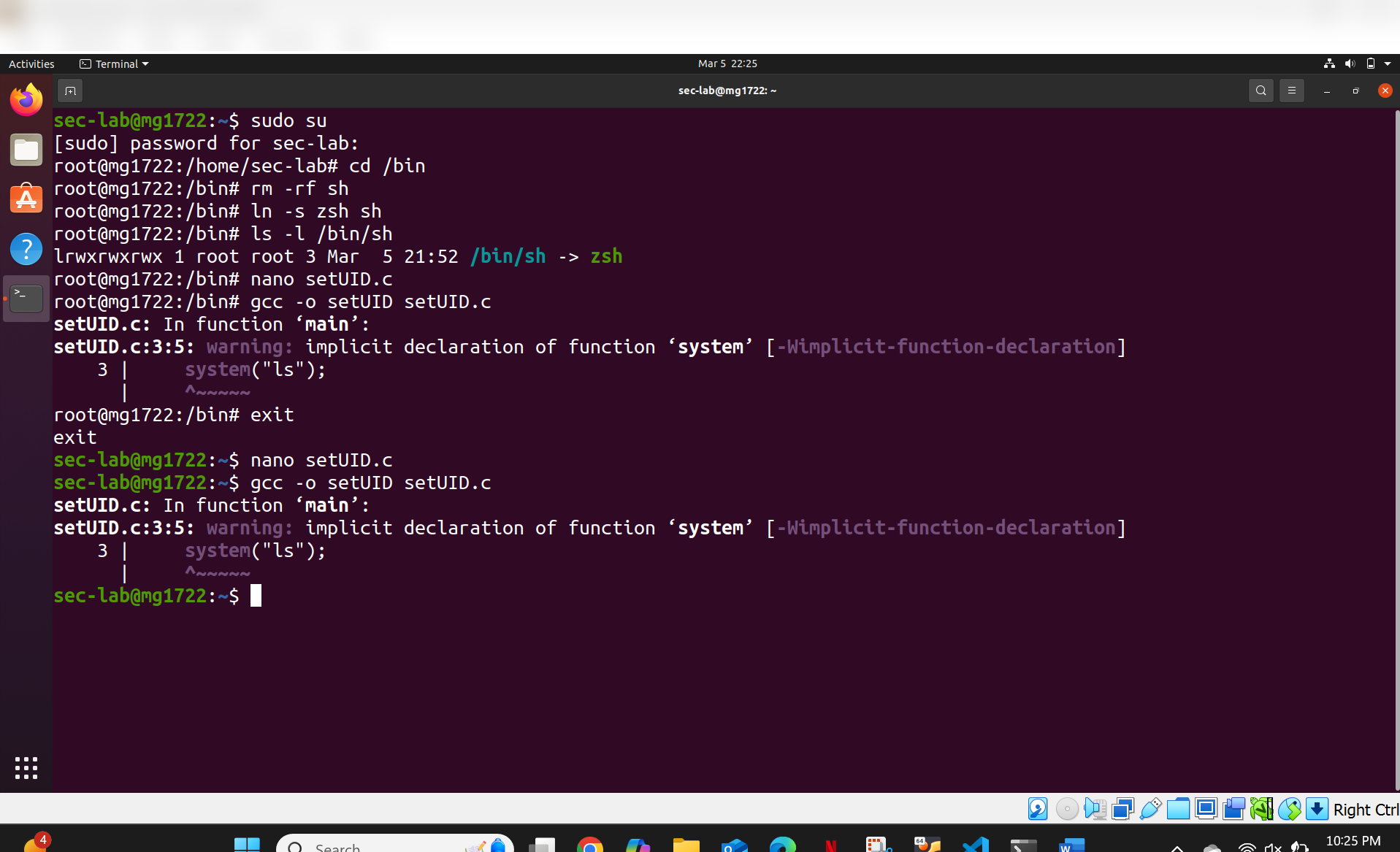Click VirtualBox keyboard capture arrow icon
The width and height of the screenshot is (1400, 852).
1317,809
